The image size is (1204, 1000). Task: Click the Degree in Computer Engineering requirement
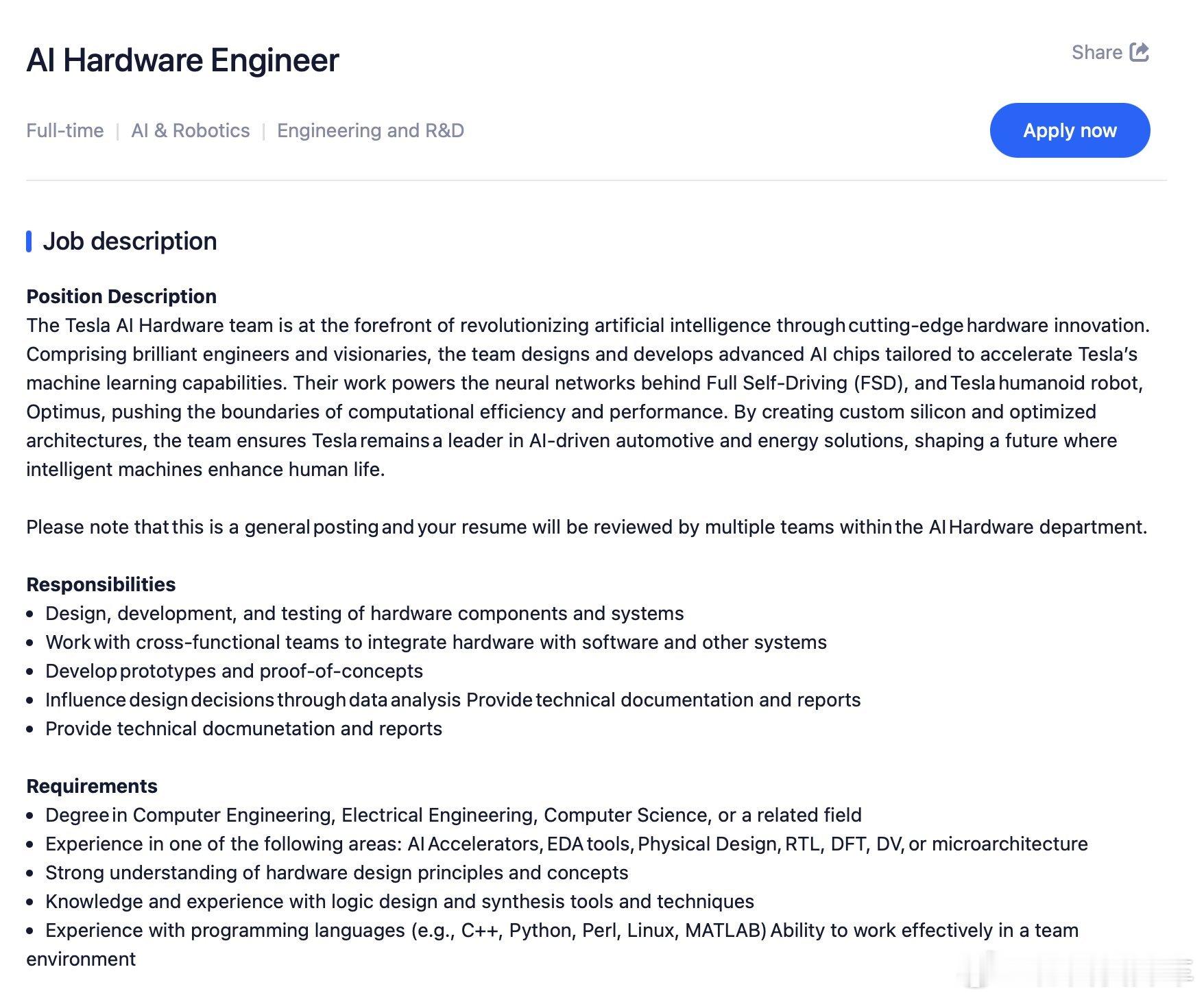(453, 815)
